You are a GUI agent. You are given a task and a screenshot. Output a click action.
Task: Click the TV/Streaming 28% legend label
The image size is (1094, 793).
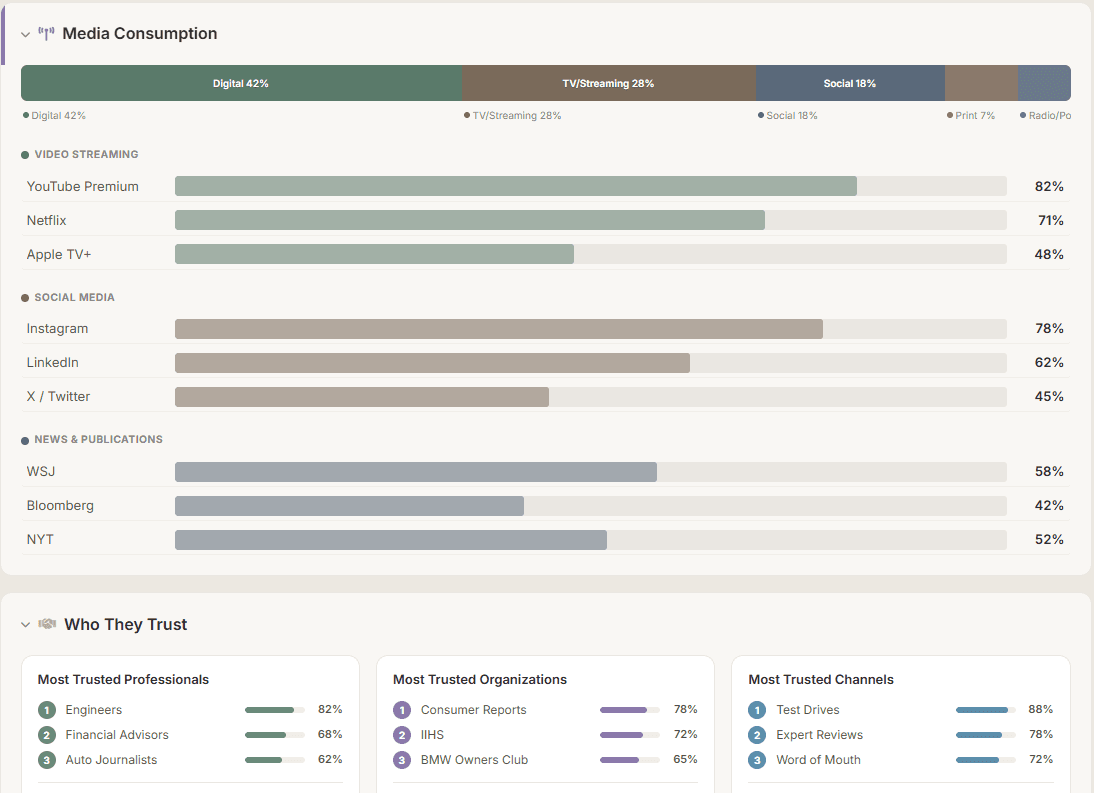pos(516,116)
